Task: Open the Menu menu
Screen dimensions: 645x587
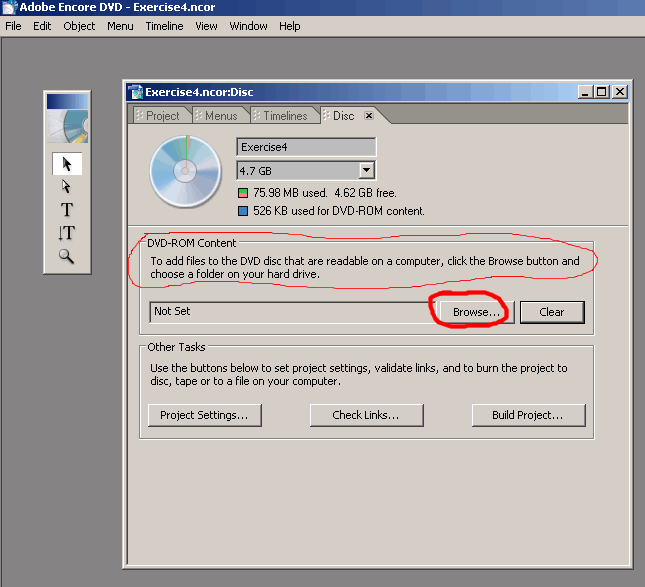Action: pyautogui.click(x=120, y=26)
